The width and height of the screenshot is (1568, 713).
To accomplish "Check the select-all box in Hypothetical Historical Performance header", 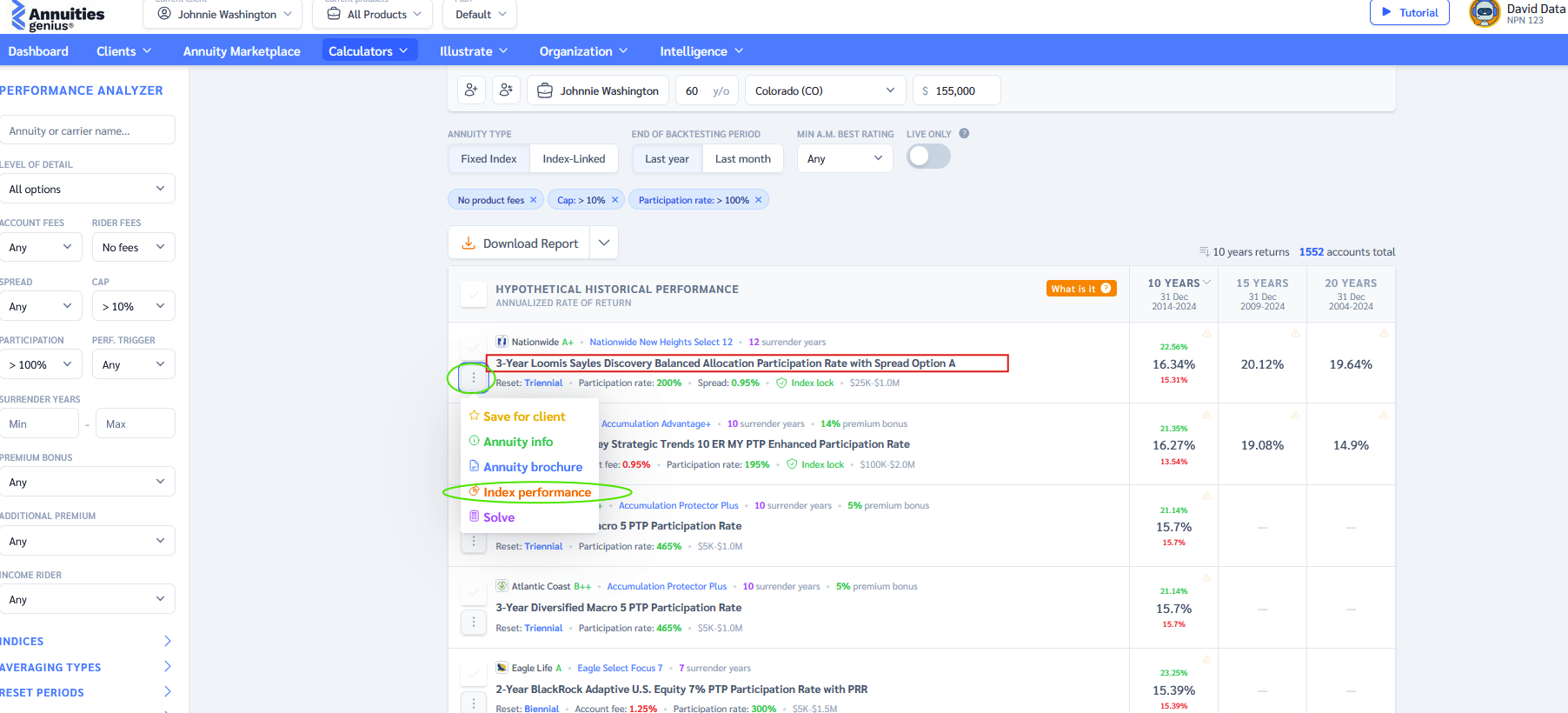I will 474,295.
